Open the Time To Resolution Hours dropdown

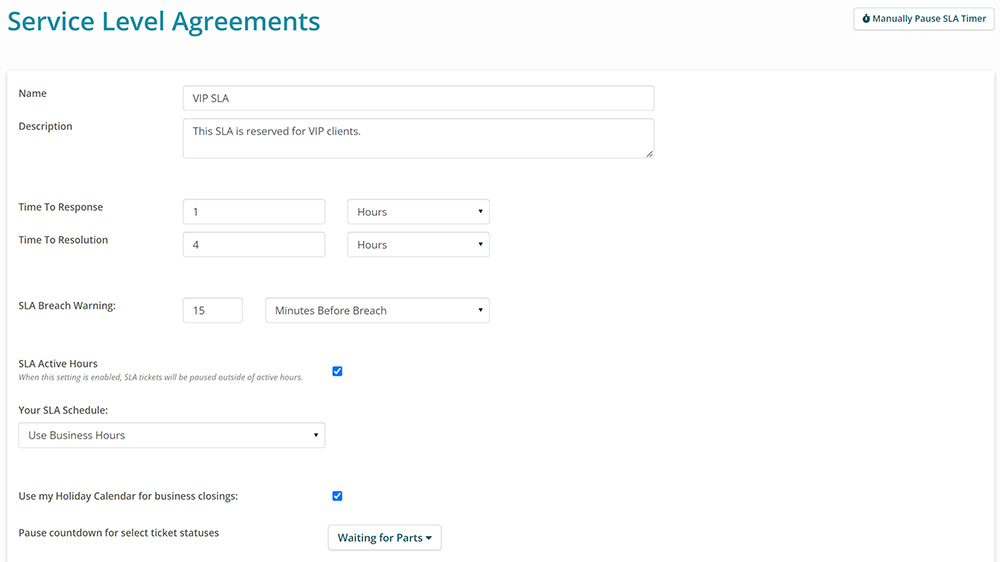point(418,245)
